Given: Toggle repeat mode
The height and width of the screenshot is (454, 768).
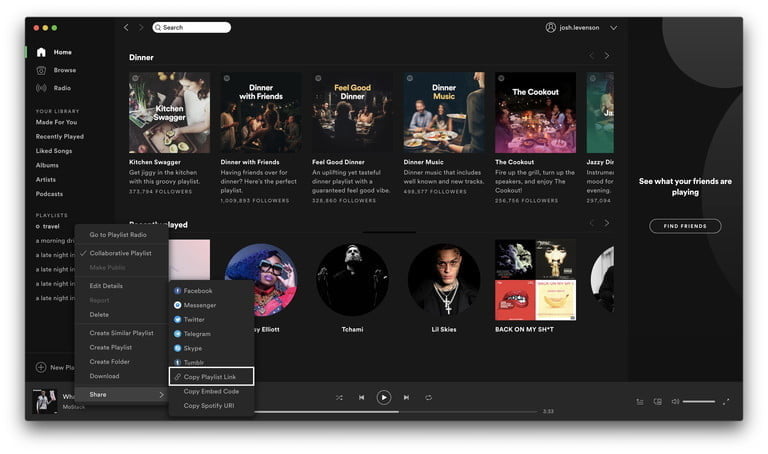Looking at the screenshot, I should click(428, 397).
